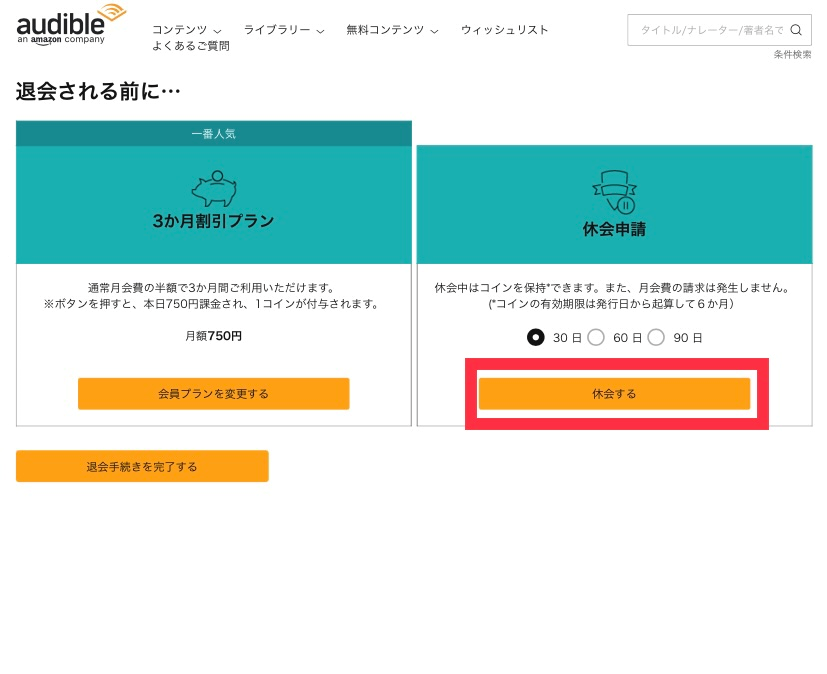The image size is (827, 674).
Task: Click the search magnifier icon
Action: [796, 30]
